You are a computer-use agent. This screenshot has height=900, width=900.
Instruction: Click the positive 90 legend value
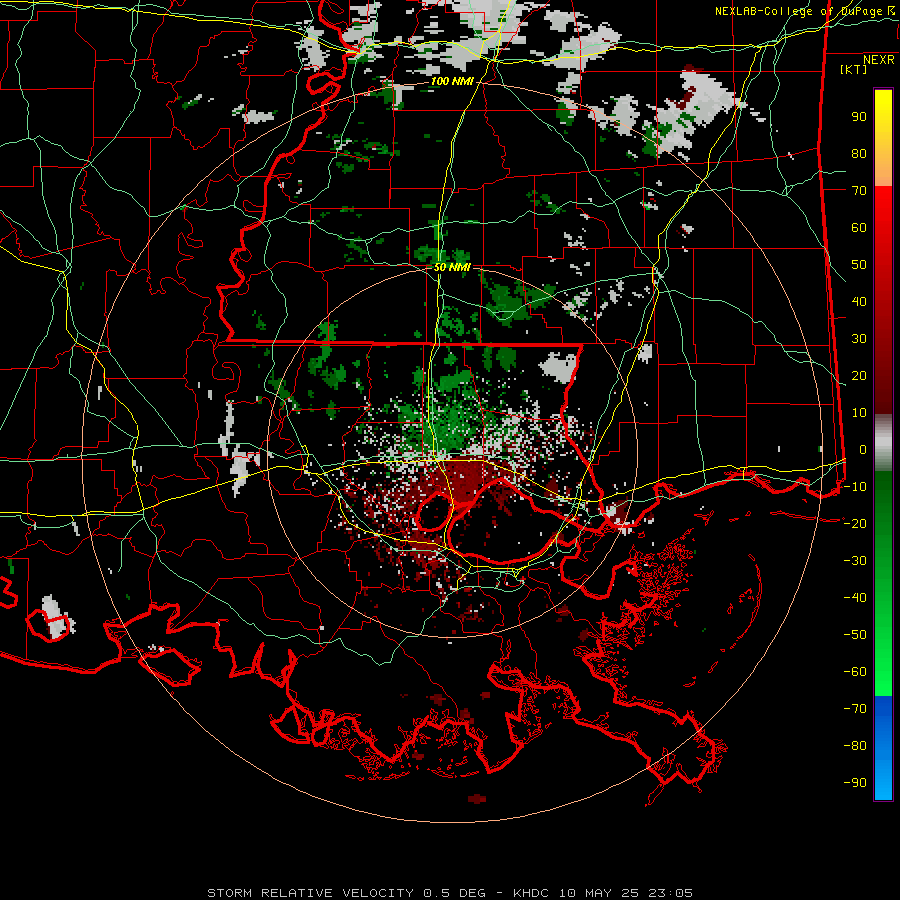[859, 117]
